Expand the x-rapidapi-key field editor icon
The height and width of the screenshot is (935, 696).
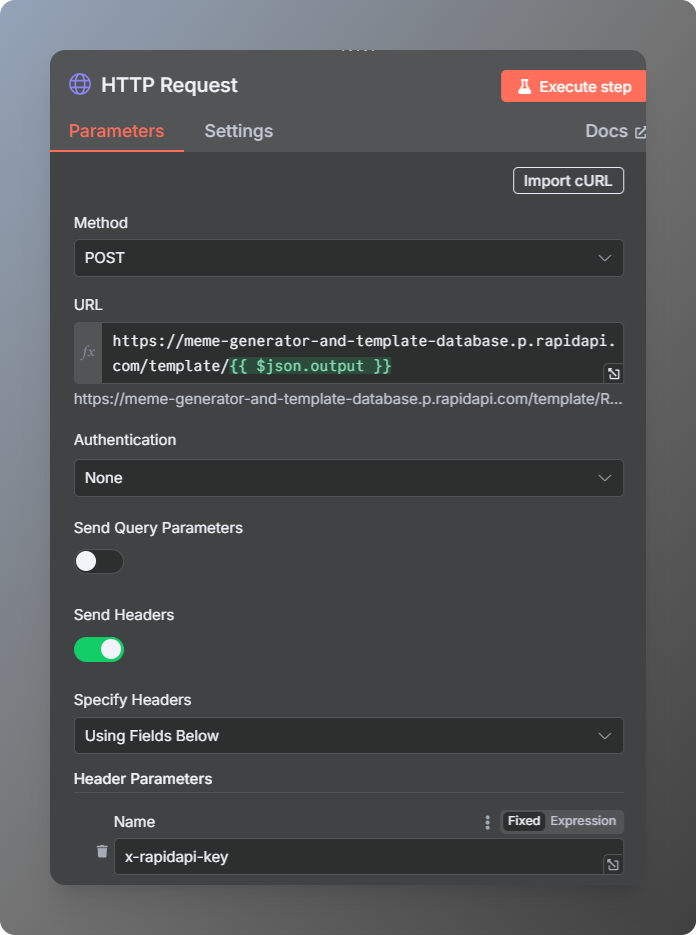pos(612,864)
